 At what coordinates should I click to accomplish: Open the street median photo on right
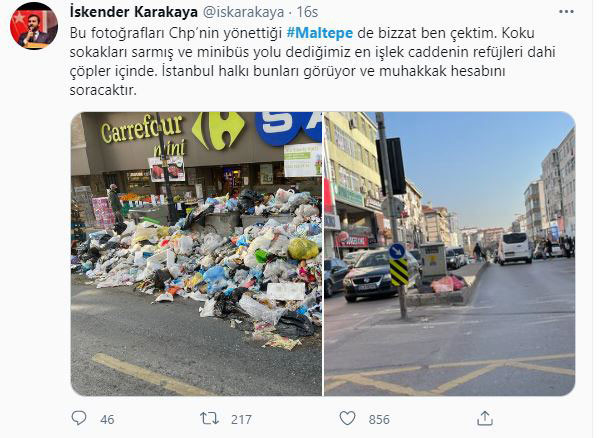click(449, 254)
